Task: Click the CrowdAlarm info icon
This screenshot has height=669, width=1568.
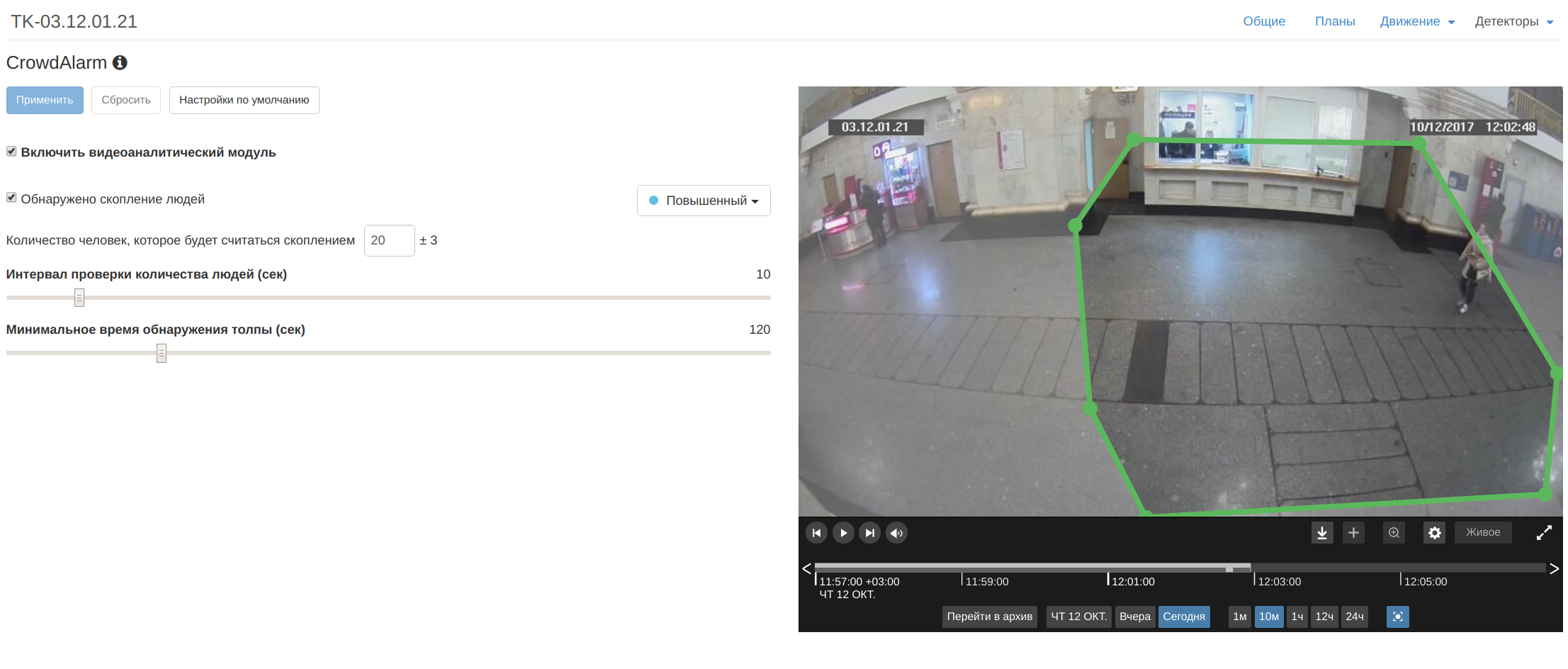Action: (120, 62)
